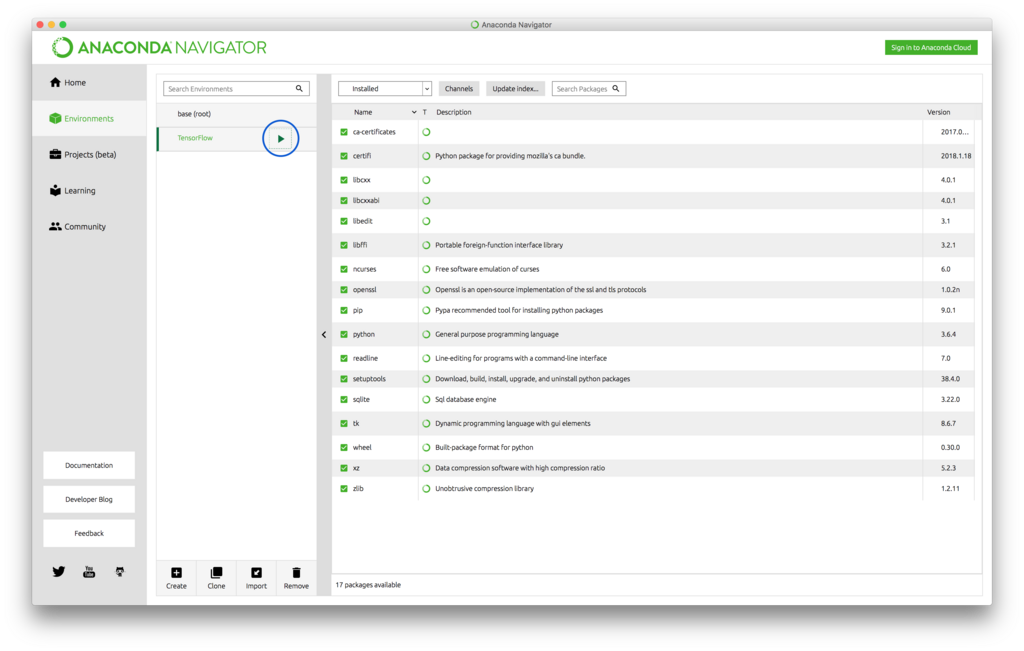Click the magnifier in Search Packages
Image resolution: width=1024 pixels, height=651 pixels.
click(x=616, y=89)
